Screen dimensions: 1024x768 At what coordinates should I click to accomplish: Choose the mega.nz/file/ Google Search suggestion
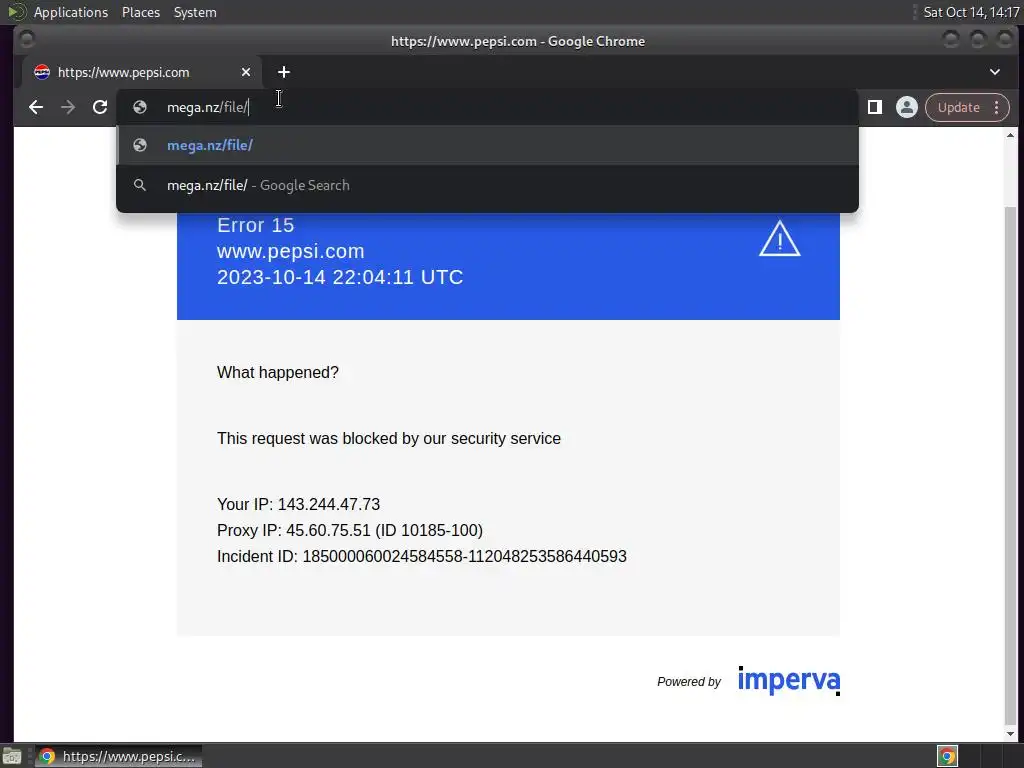487,185
